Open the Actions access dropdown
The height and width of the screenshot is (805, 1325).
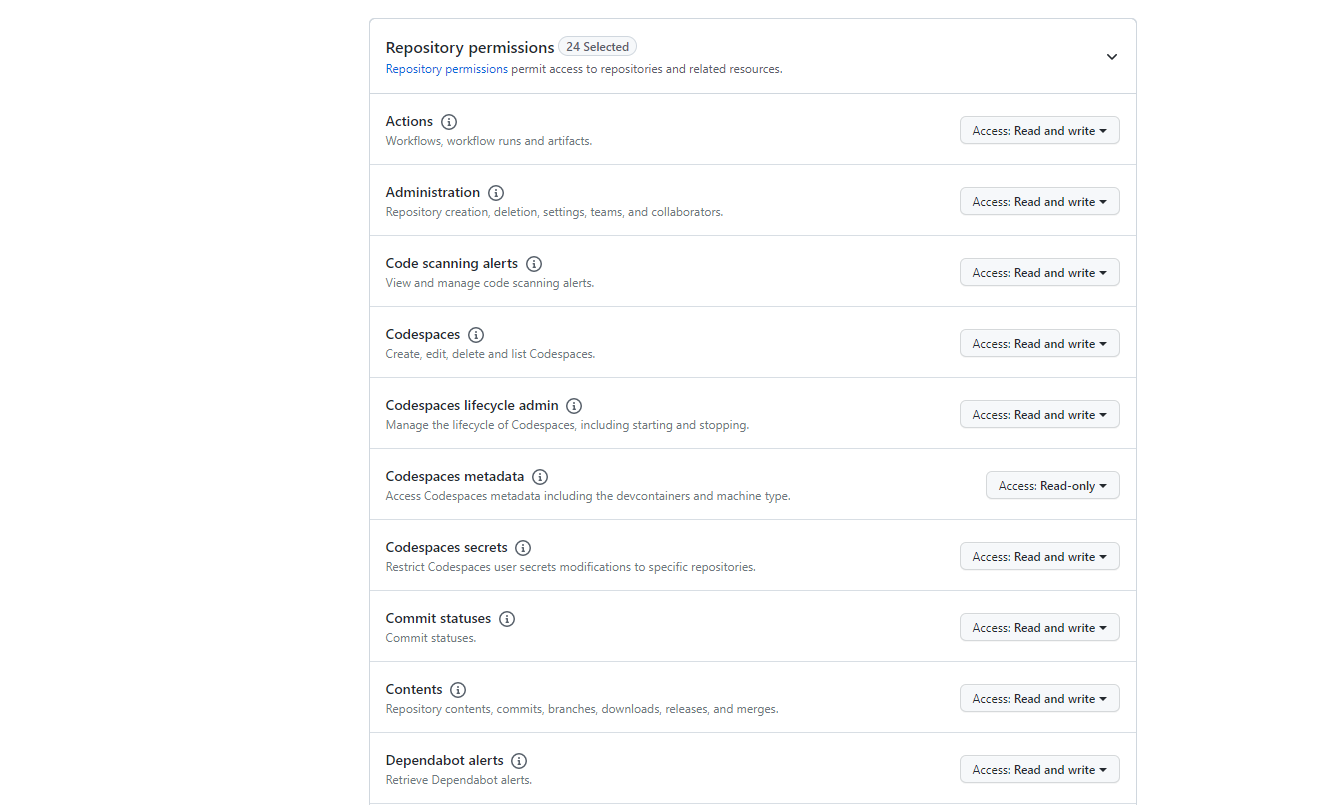(x=1040, y=130)
